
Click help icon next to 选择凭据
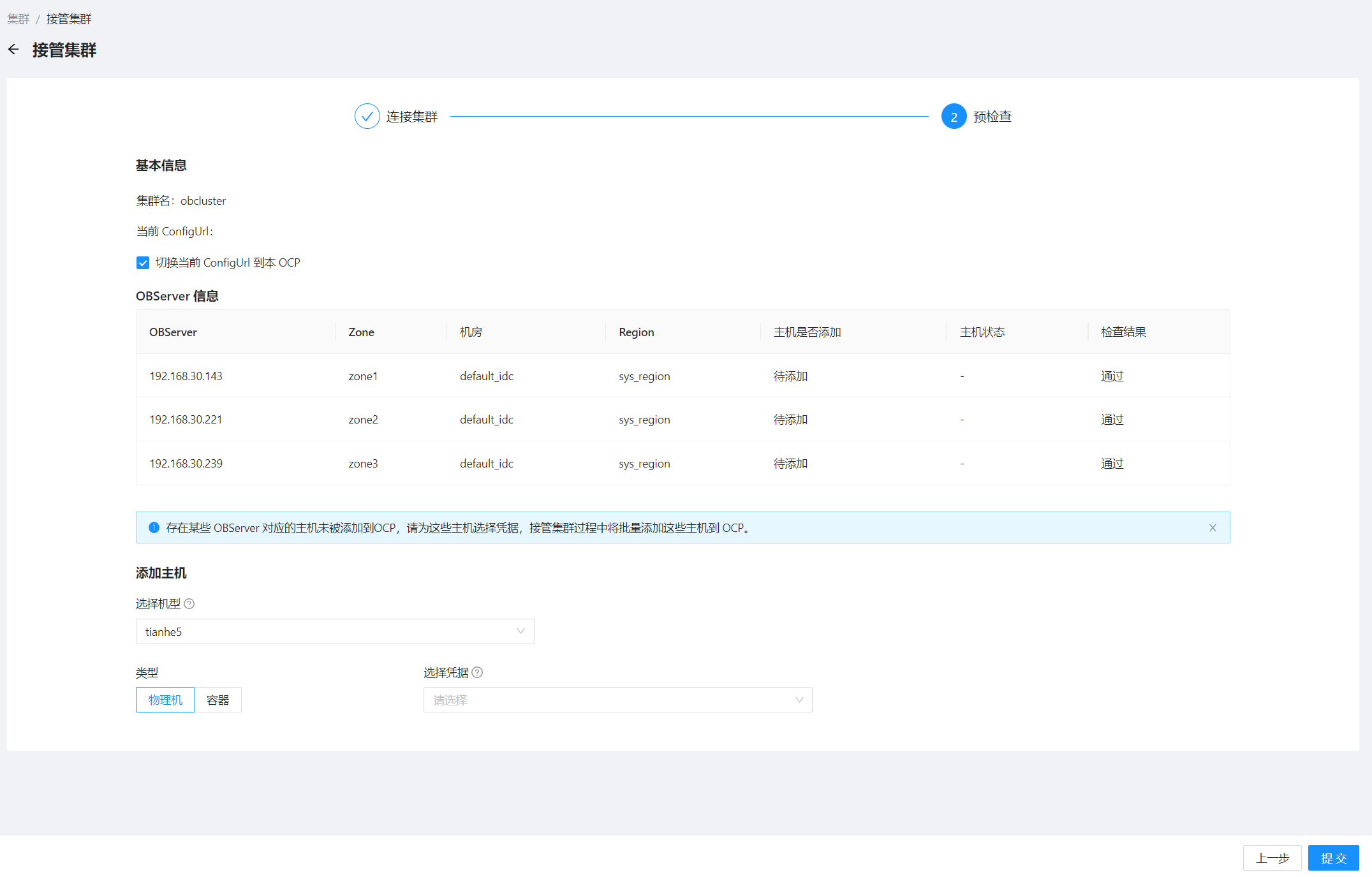tap(477, 672)
